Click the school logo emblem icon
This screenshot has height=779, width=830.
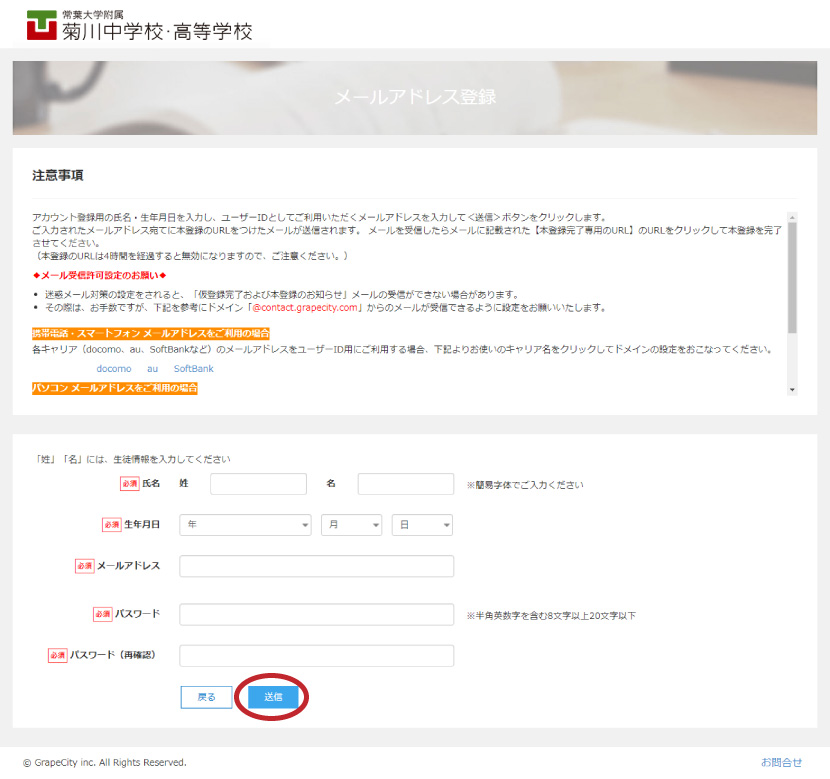[42, 25]
